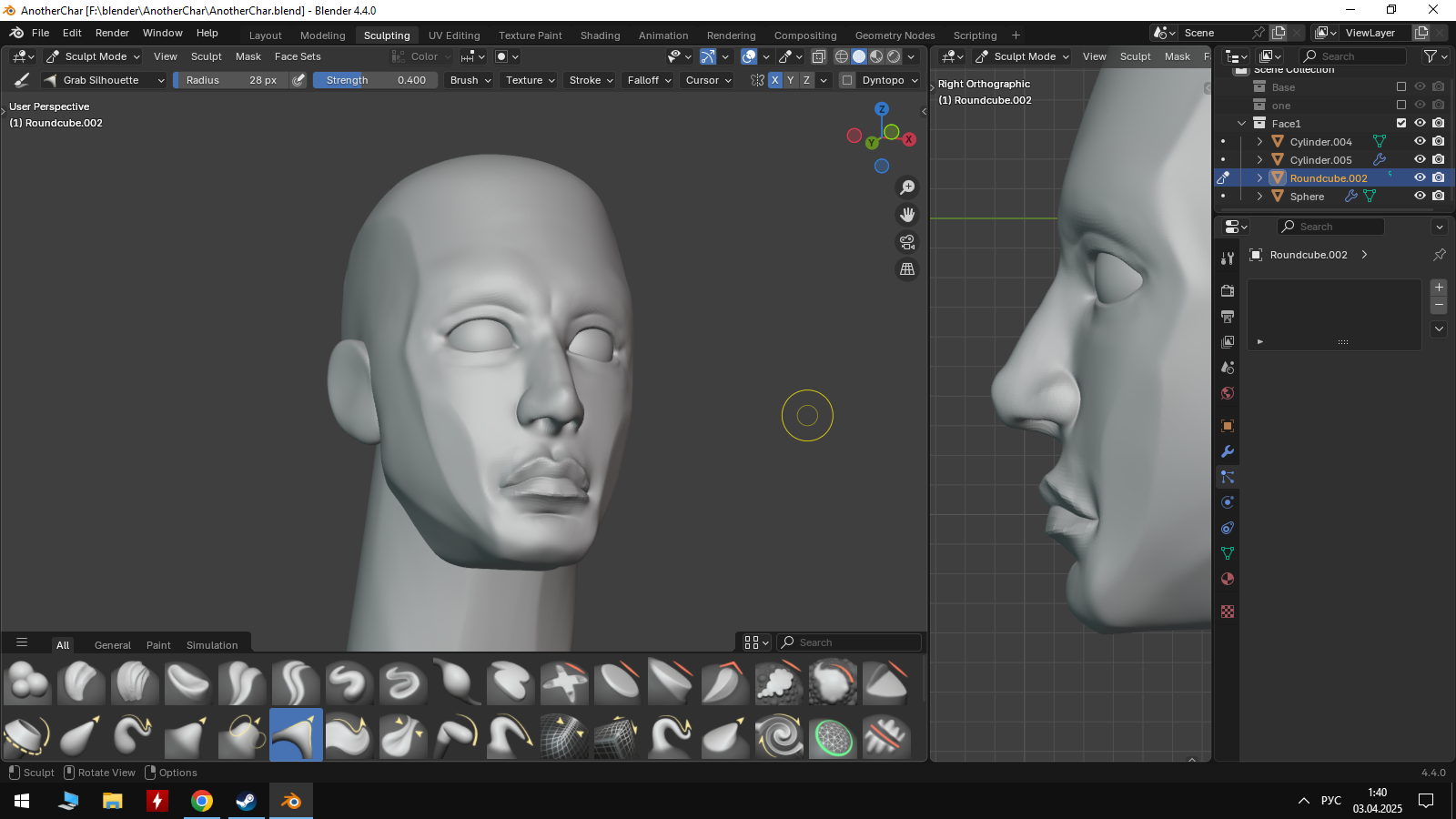1456x819 pixels.
Task: Switch perspective/orthographic with the grid icon
Action: point(907,269)
